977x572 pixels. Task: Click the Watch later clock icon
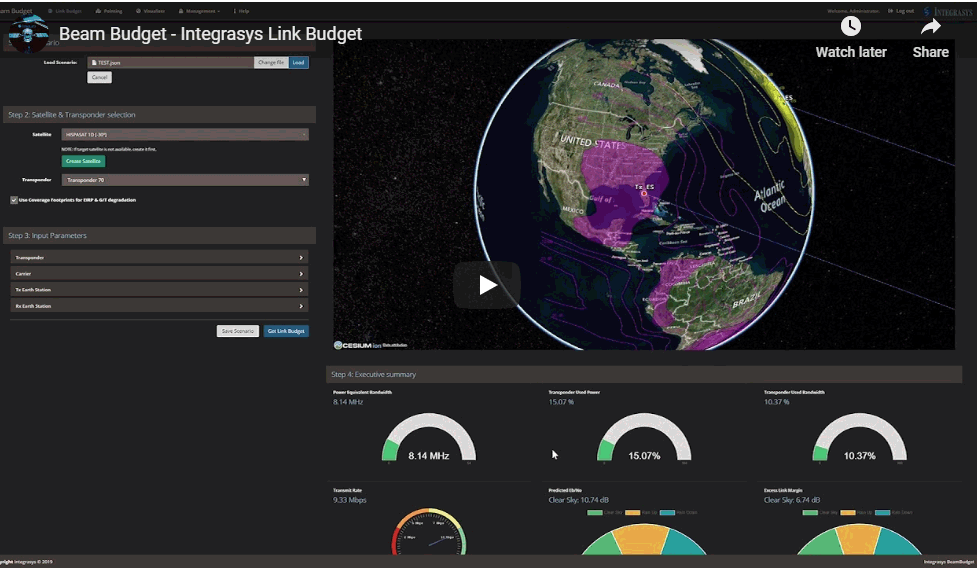(x=850, y=27)
